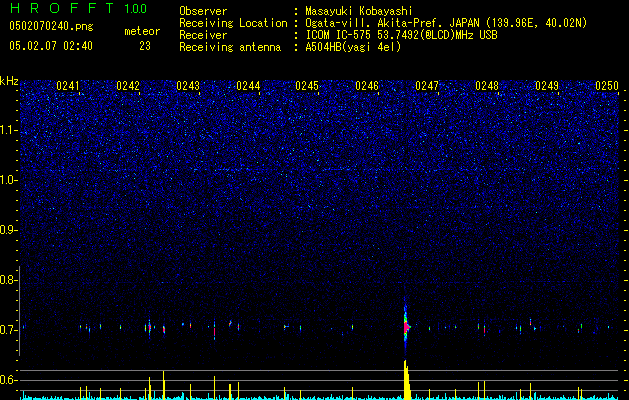The height and width of the screenshot is (400, 629).
Task: Click the 0242 time marker
Action: (x=128, y=86)
